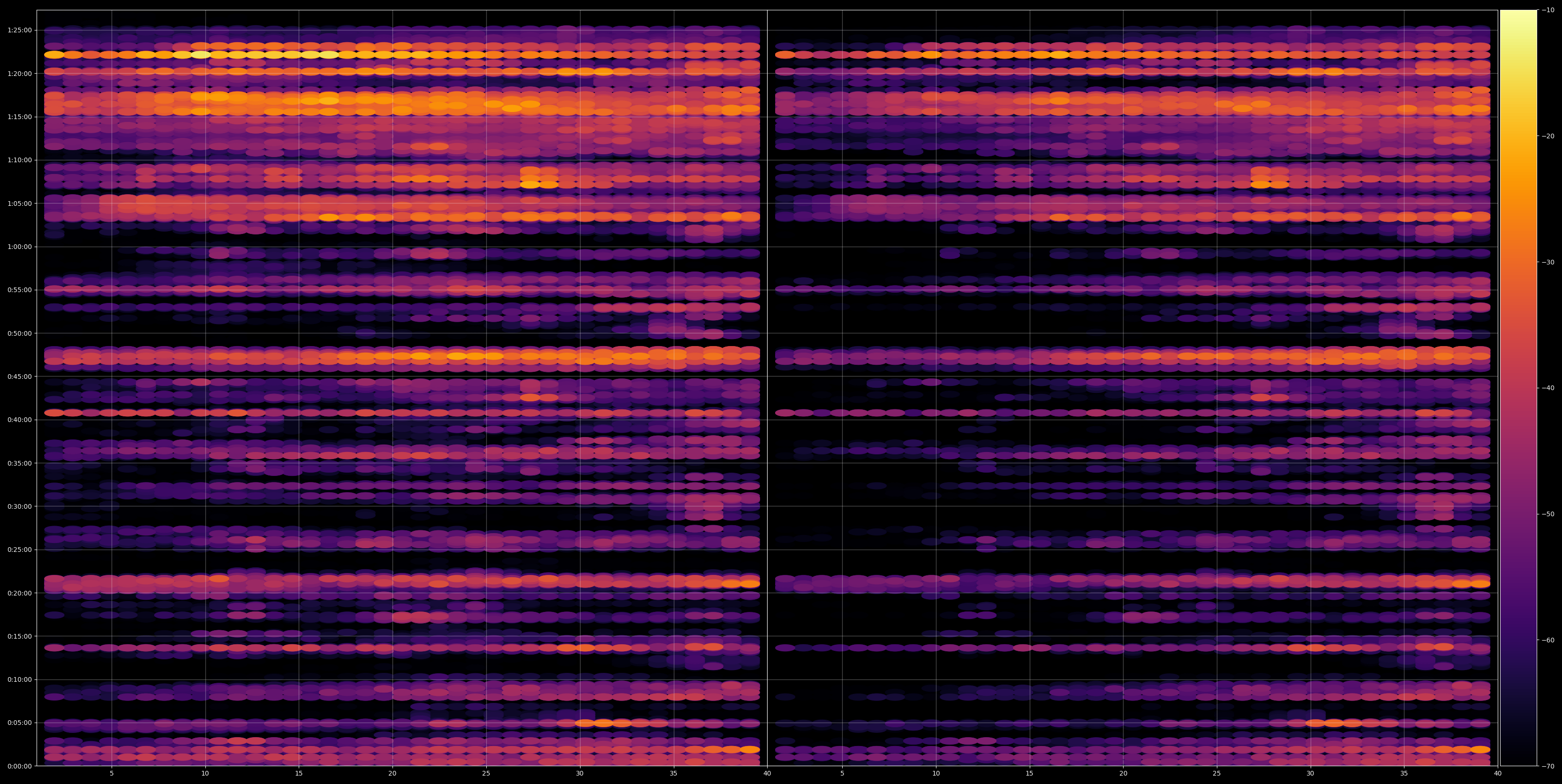This screenshot has height=784, width=1562.
Task: Click the 0:55:00 time label
Action: (x=19, y=290)
